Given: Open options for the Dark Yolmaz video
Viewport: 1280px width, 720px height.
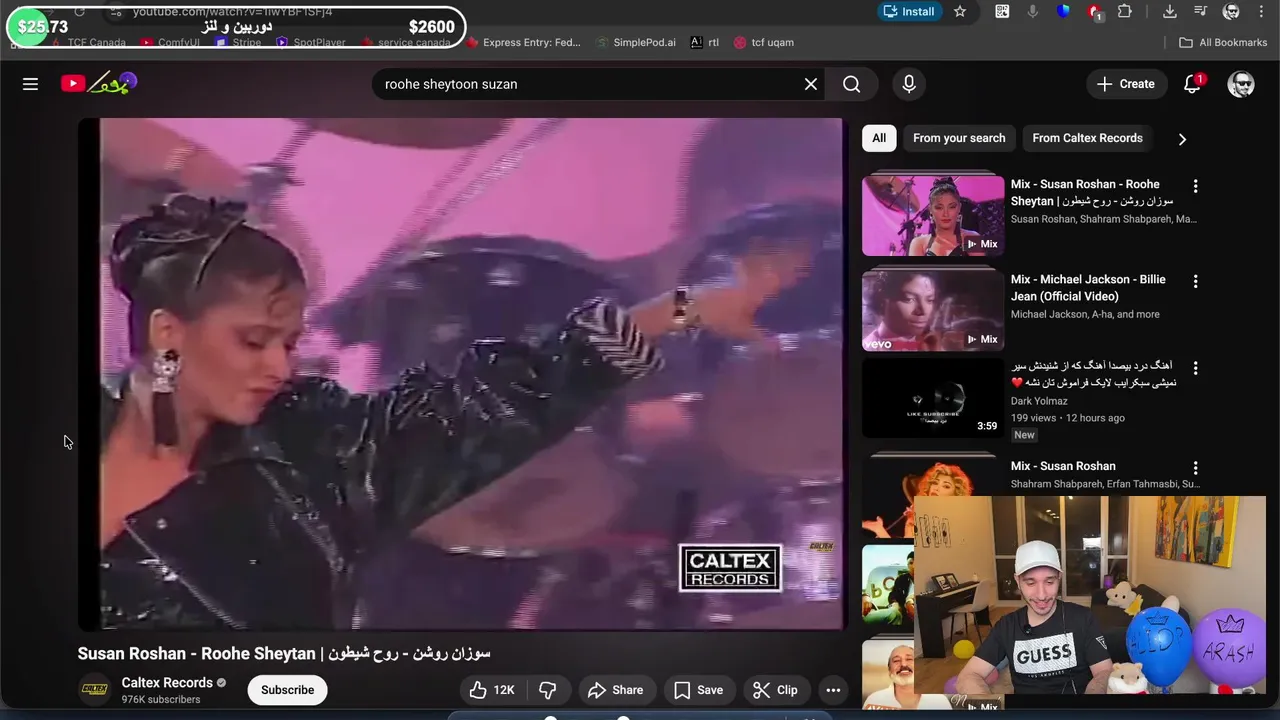Looking at the screenshot, I should [1195, 368].
